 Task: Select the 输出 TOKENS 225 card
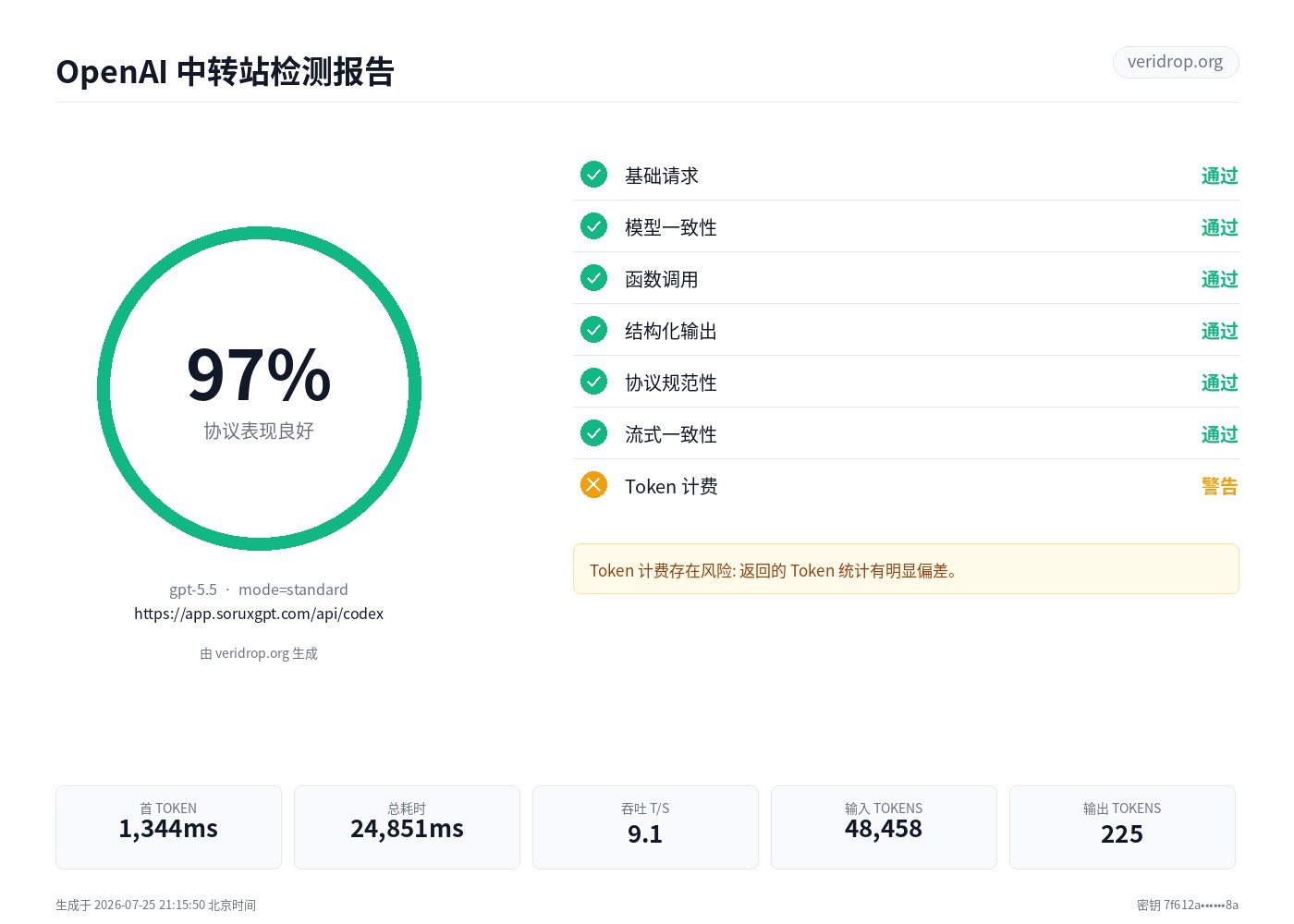[1122, 827]
